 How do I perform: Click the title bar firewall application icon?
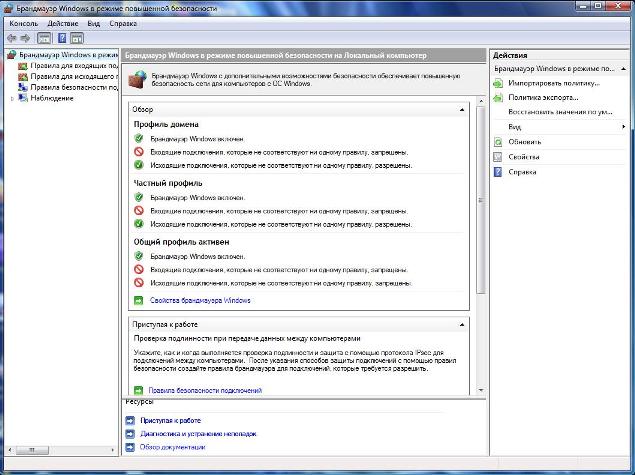[8, 9]
